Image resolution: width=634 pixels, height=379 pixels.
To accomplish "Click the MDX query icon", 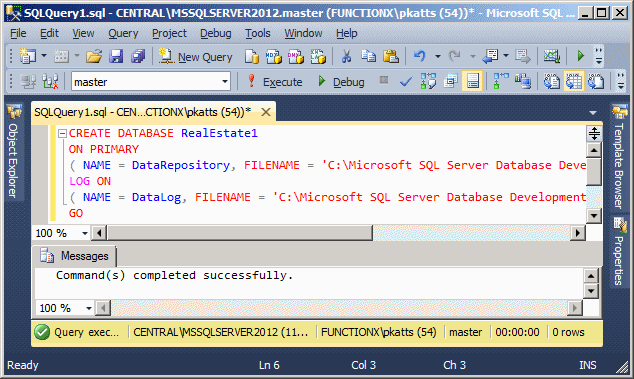I will (x=274, y=57).
